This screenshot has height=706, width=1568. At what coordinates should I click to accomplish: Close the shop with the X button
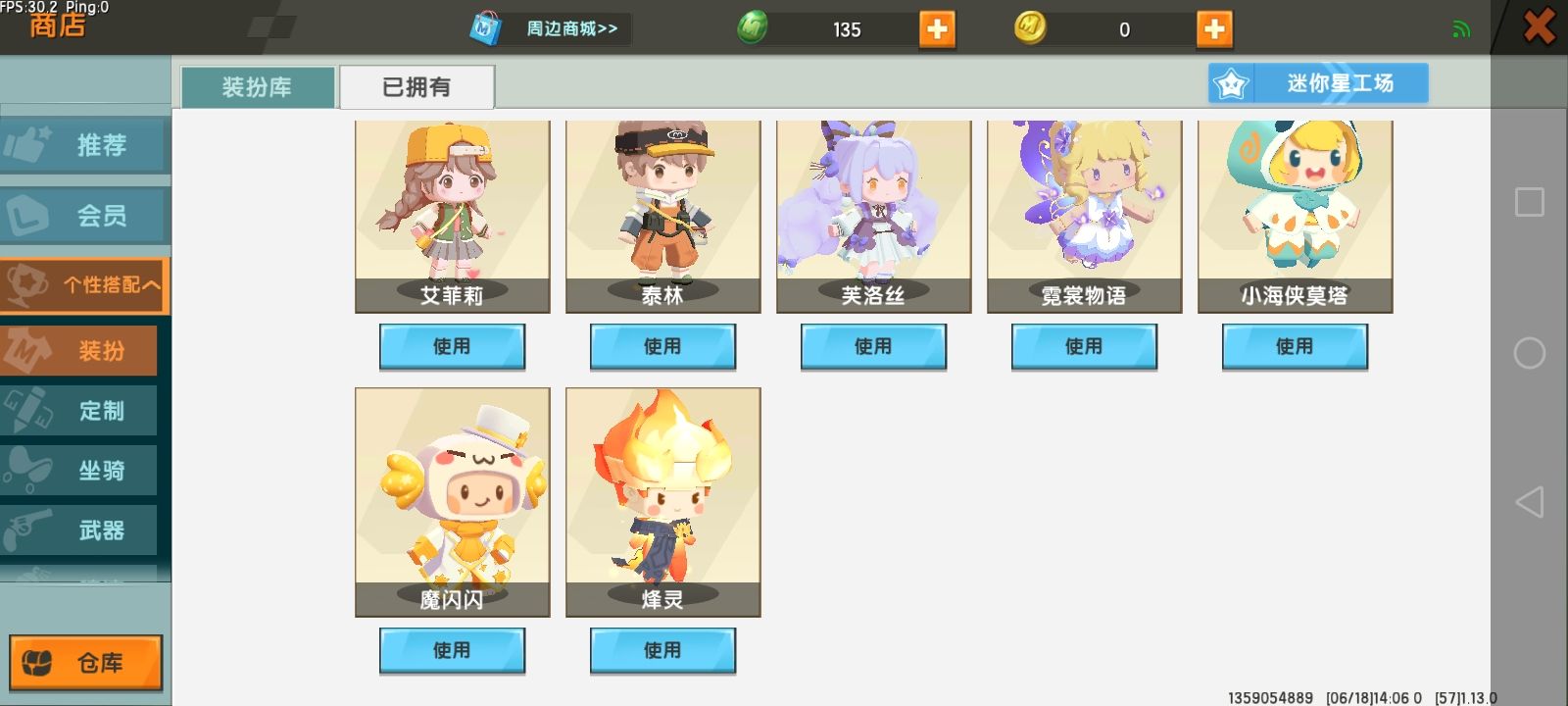[x=1539, y=26]
